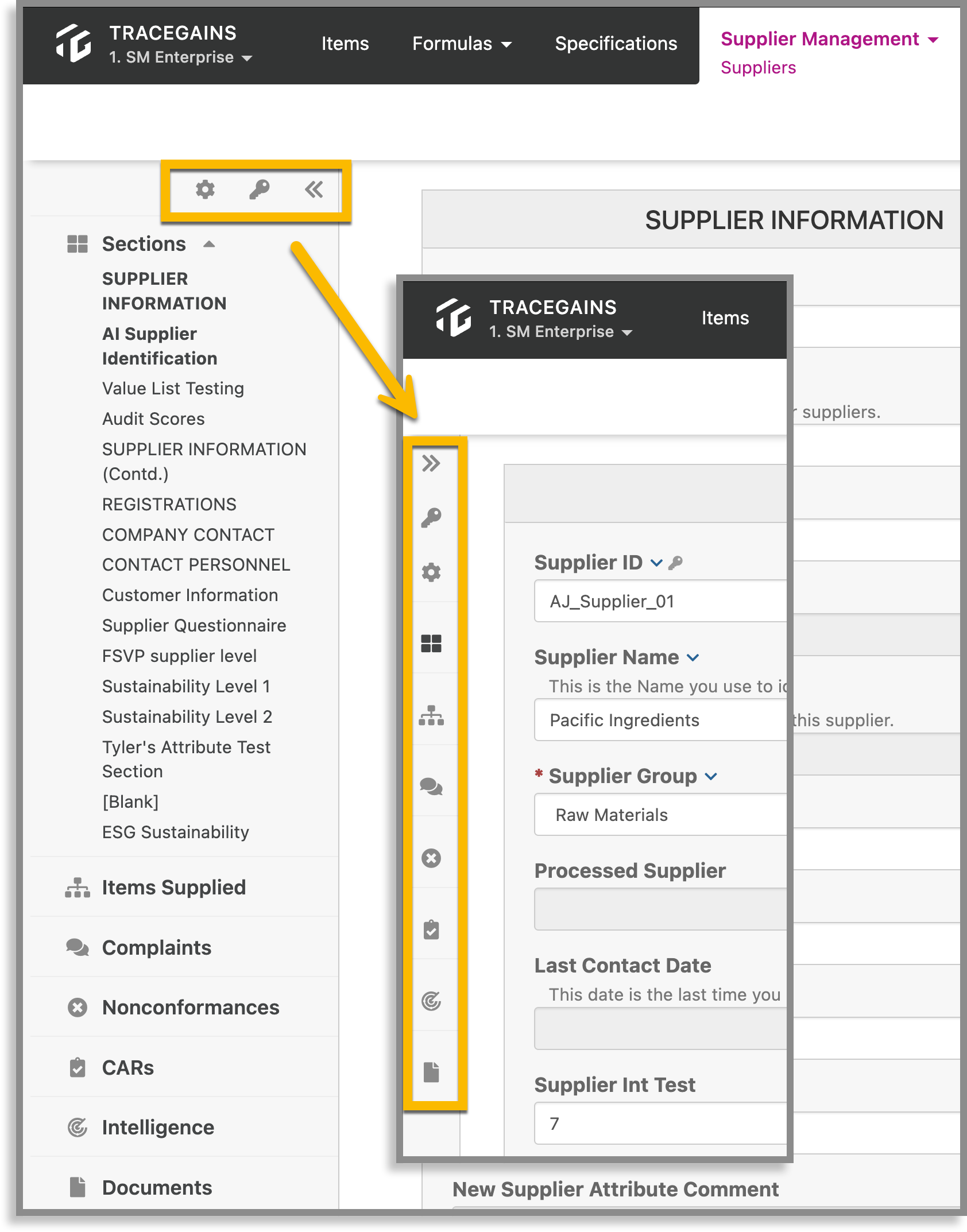Jump to the Audit Scores section
This screenshot has height=1232, width=967.
pos(153,419)
